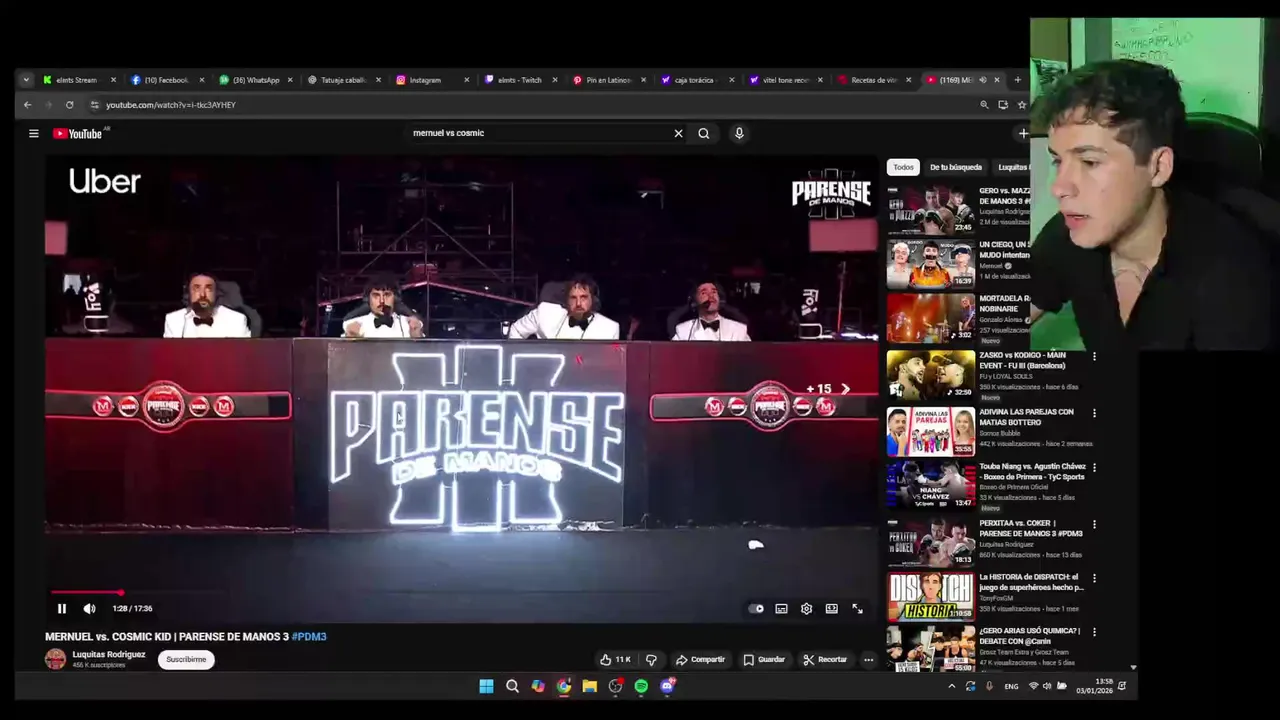Open a new browser tab

(1017, 80)
